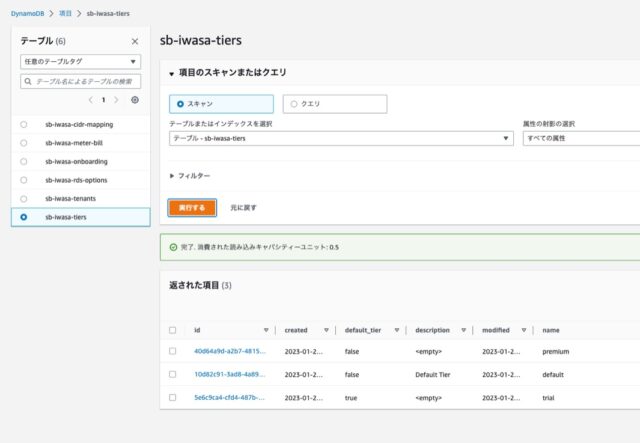Check the trial row checkbox
This screenshot has width=640, height=443.
point(173,398)
